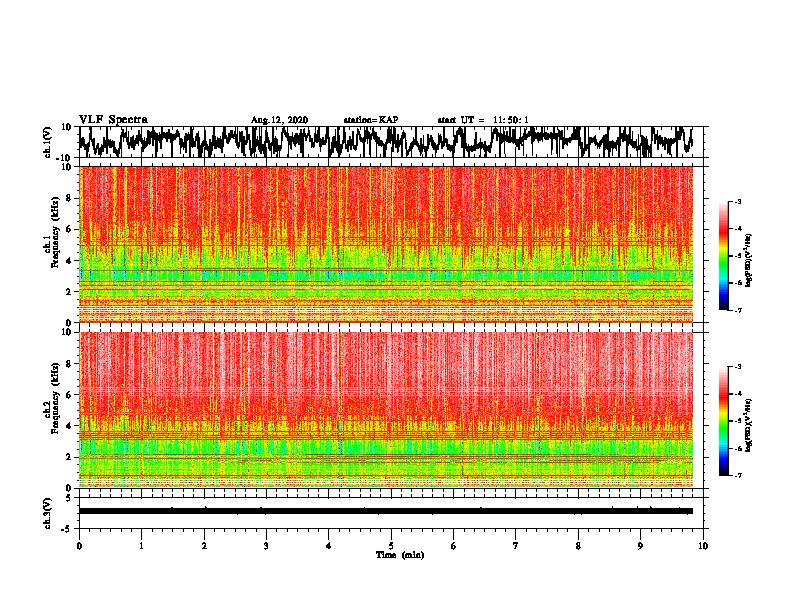Click time axis tick label "5"

click(x=391, y=546)
